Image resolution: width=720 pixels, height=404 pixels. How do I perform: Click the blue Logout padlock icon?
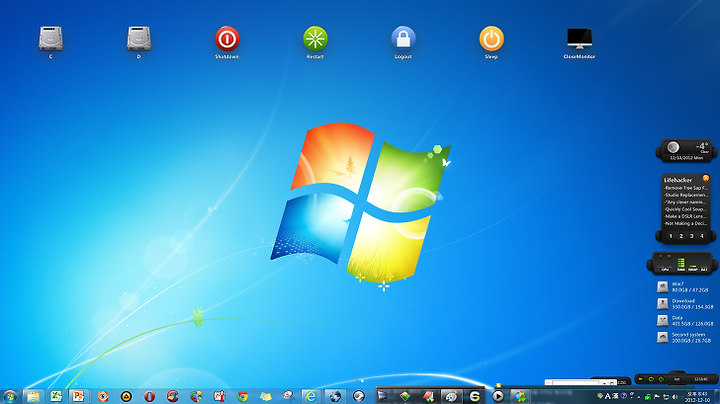403,39
